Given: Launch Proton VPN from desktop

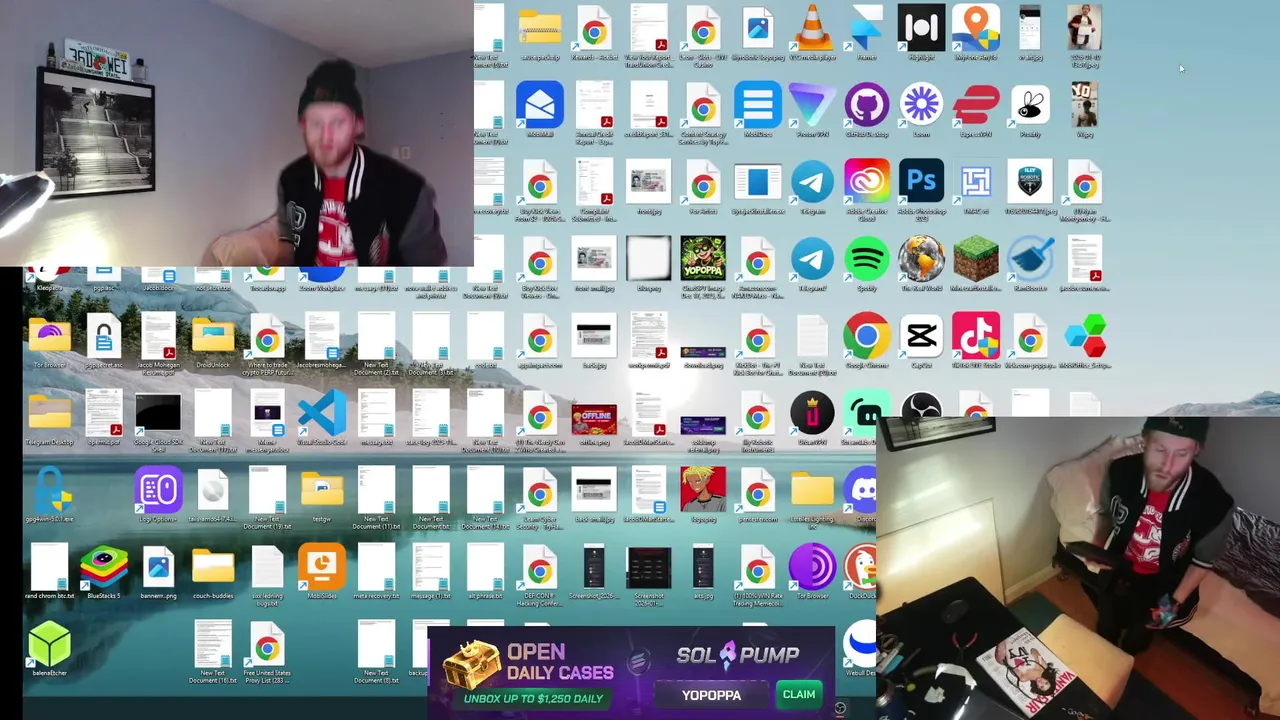Looking at the screenshot, I should (x=812, y=106).
